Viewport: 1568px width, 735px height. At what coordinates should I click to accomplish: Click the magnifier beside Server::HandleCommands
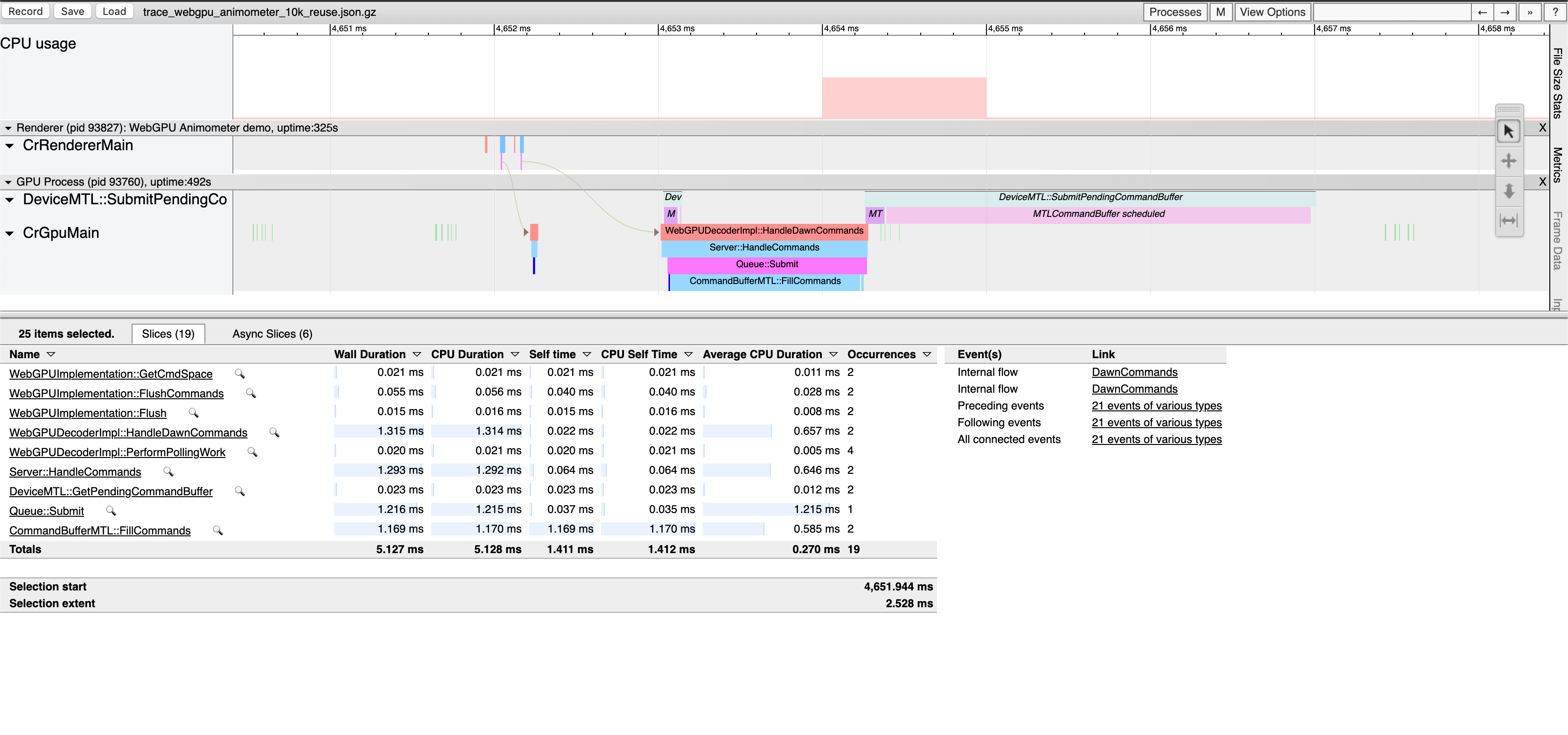coord(168,472)
